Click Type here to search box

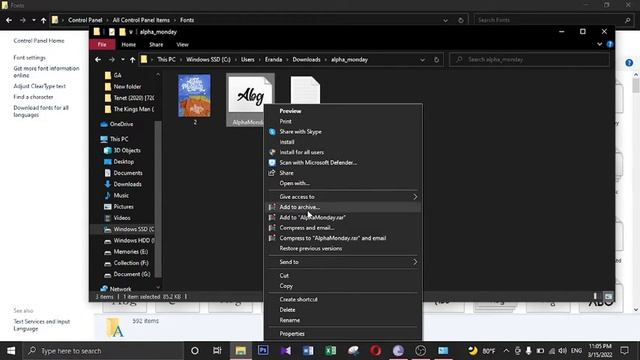coord(104,351)
